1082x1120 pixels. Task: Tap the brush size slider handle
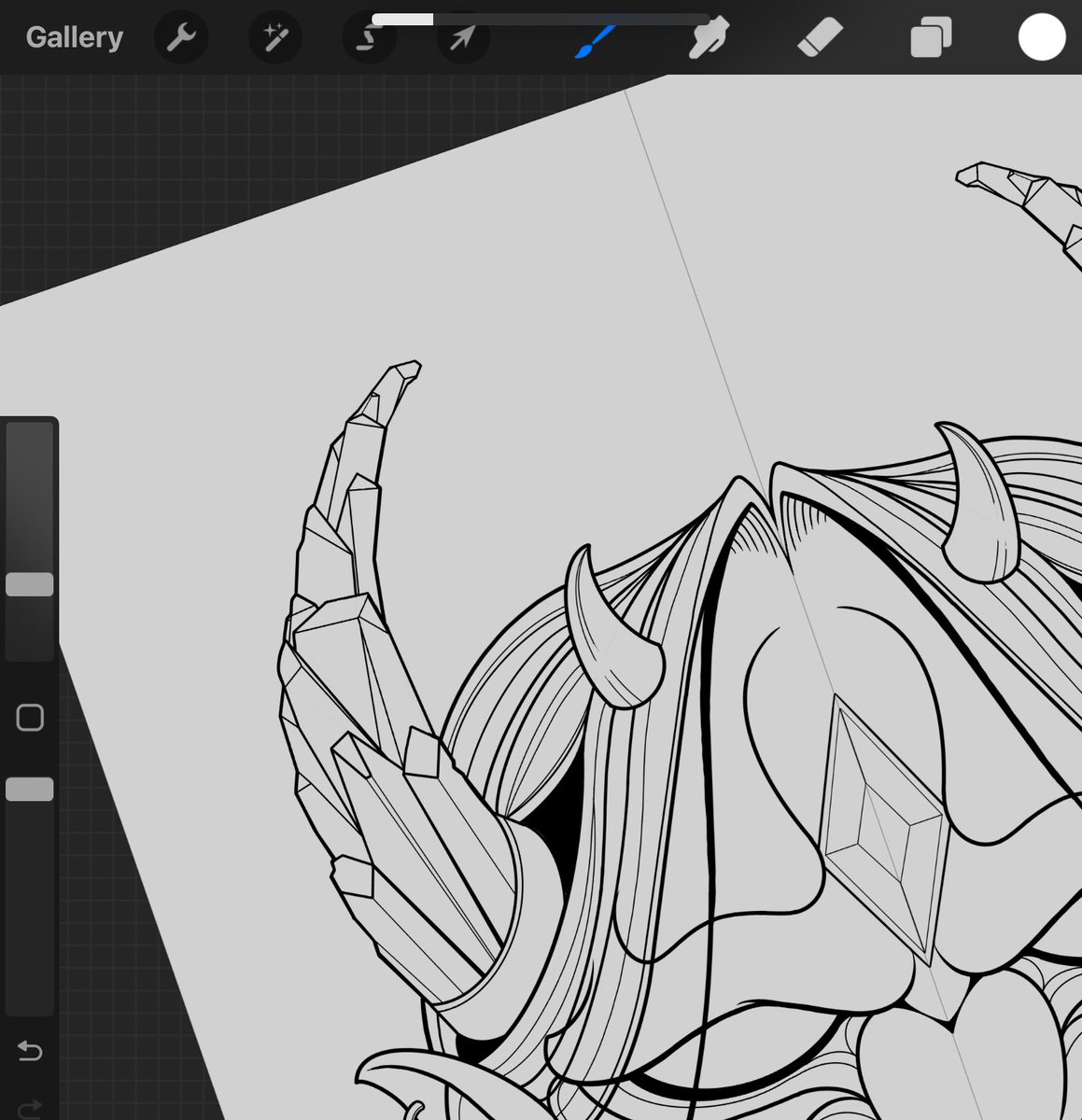[x=29, y=583]
